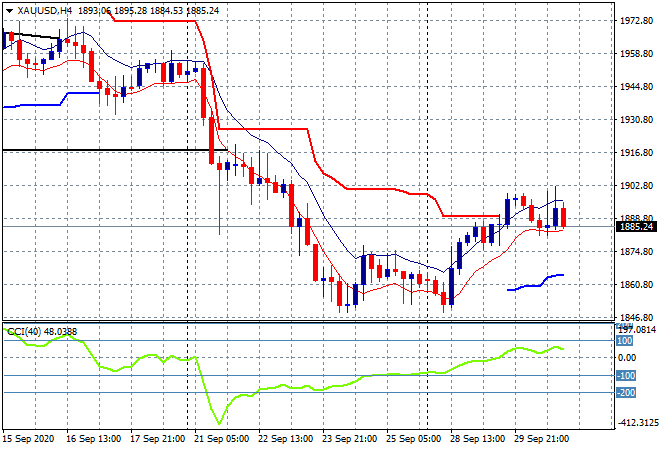Screen dimensions: 660x450
Task: Click the CCI 100 level label
Action: [x=624, y=341]
